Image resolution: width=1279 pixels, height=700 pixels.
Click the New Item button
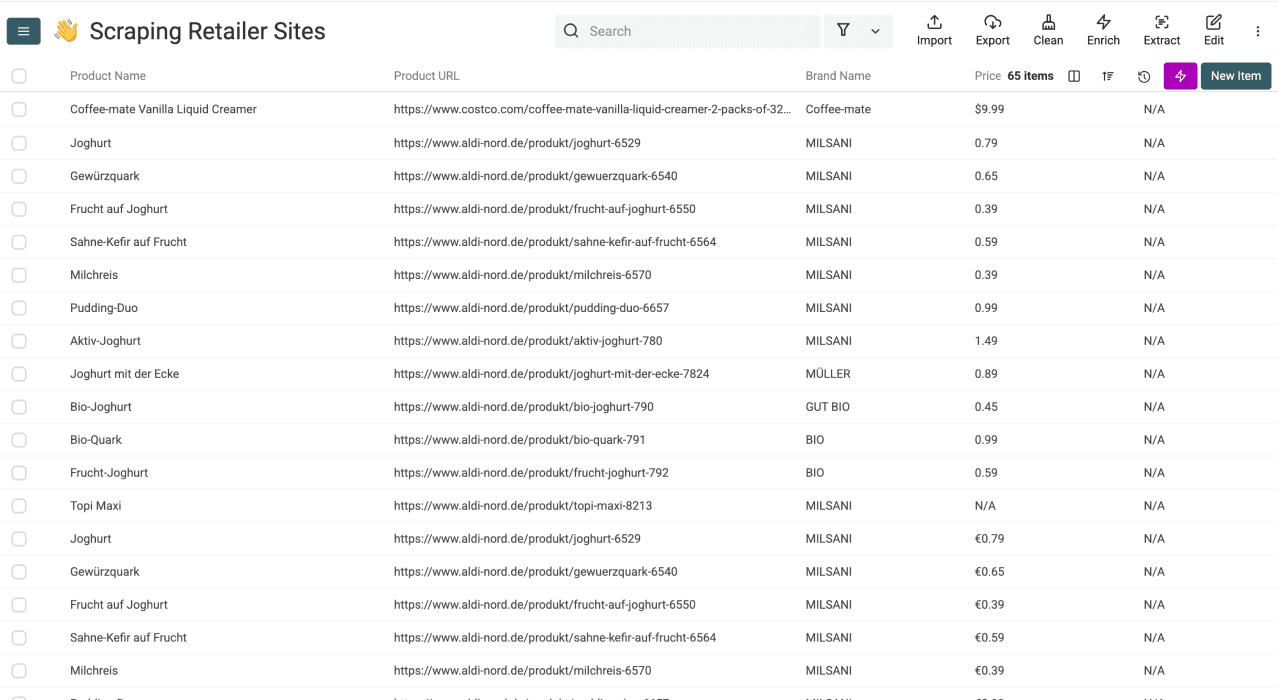coord(1235,76)
